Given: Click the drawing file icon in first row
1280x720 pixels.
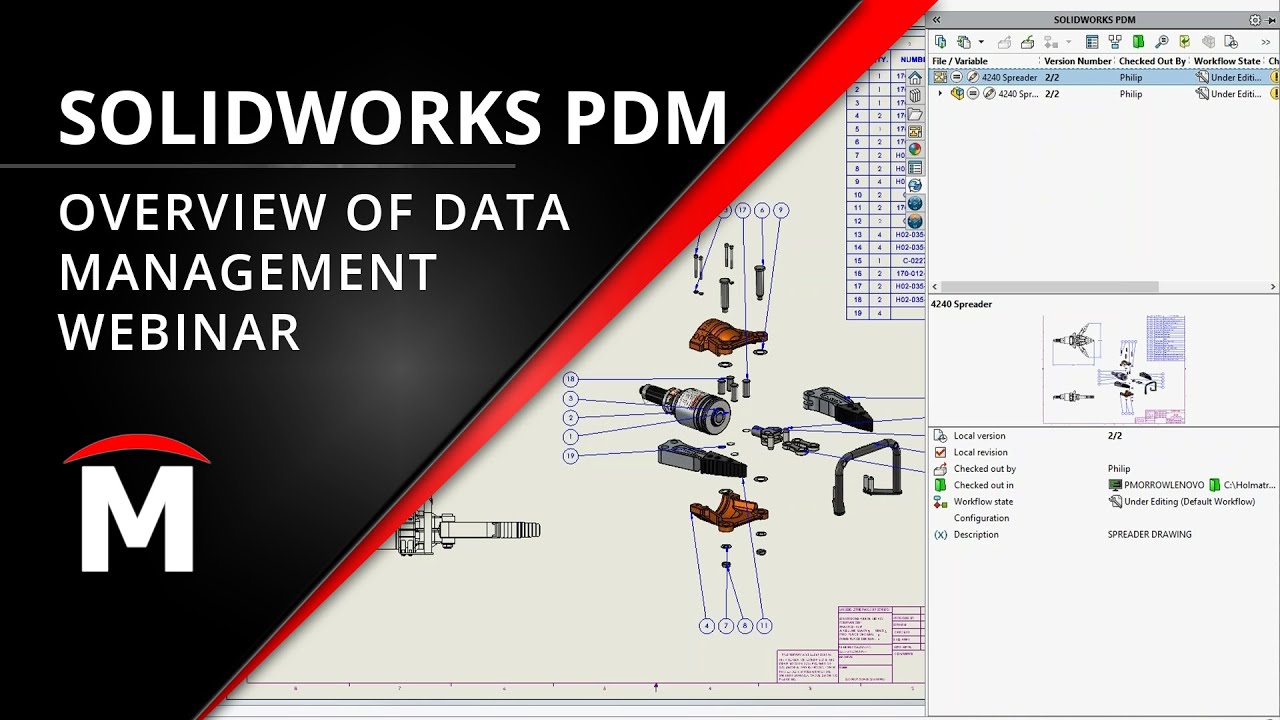Looking at the screenshot, I should coord(940,77).
